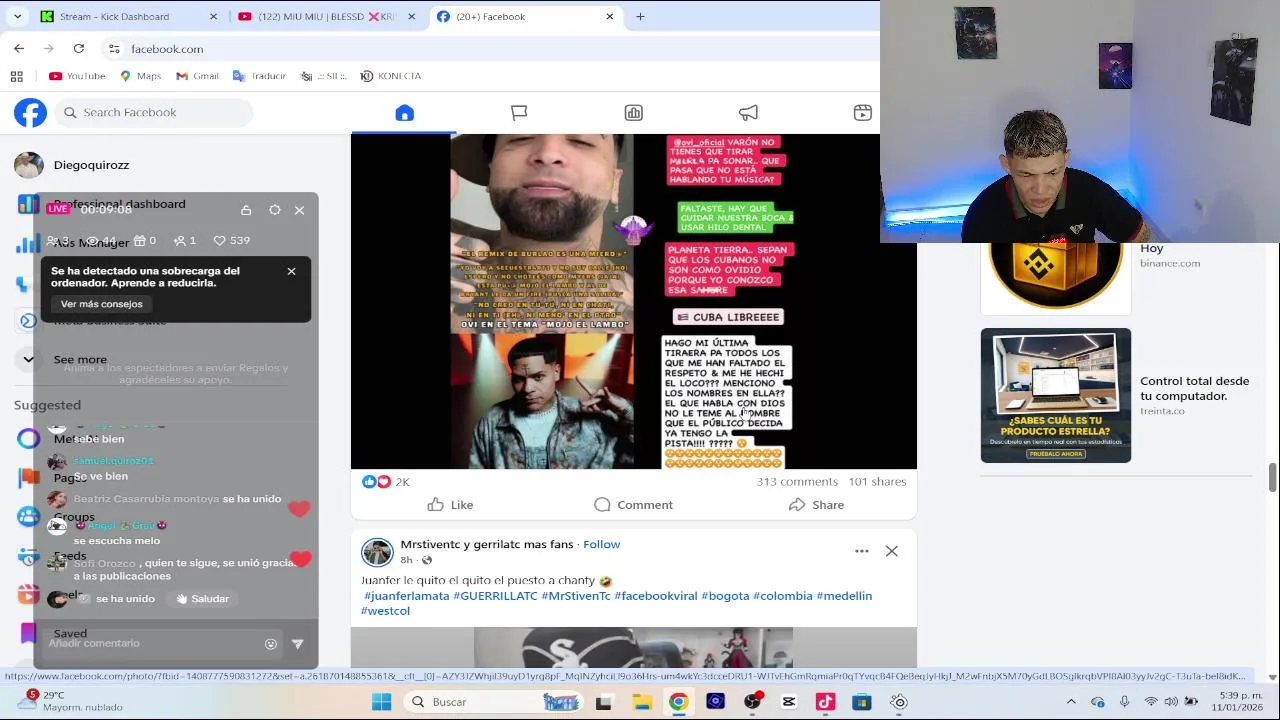Click the send comment arrow icon
The height and width of the screenshot is (720, 1280).
click(297, 644)
